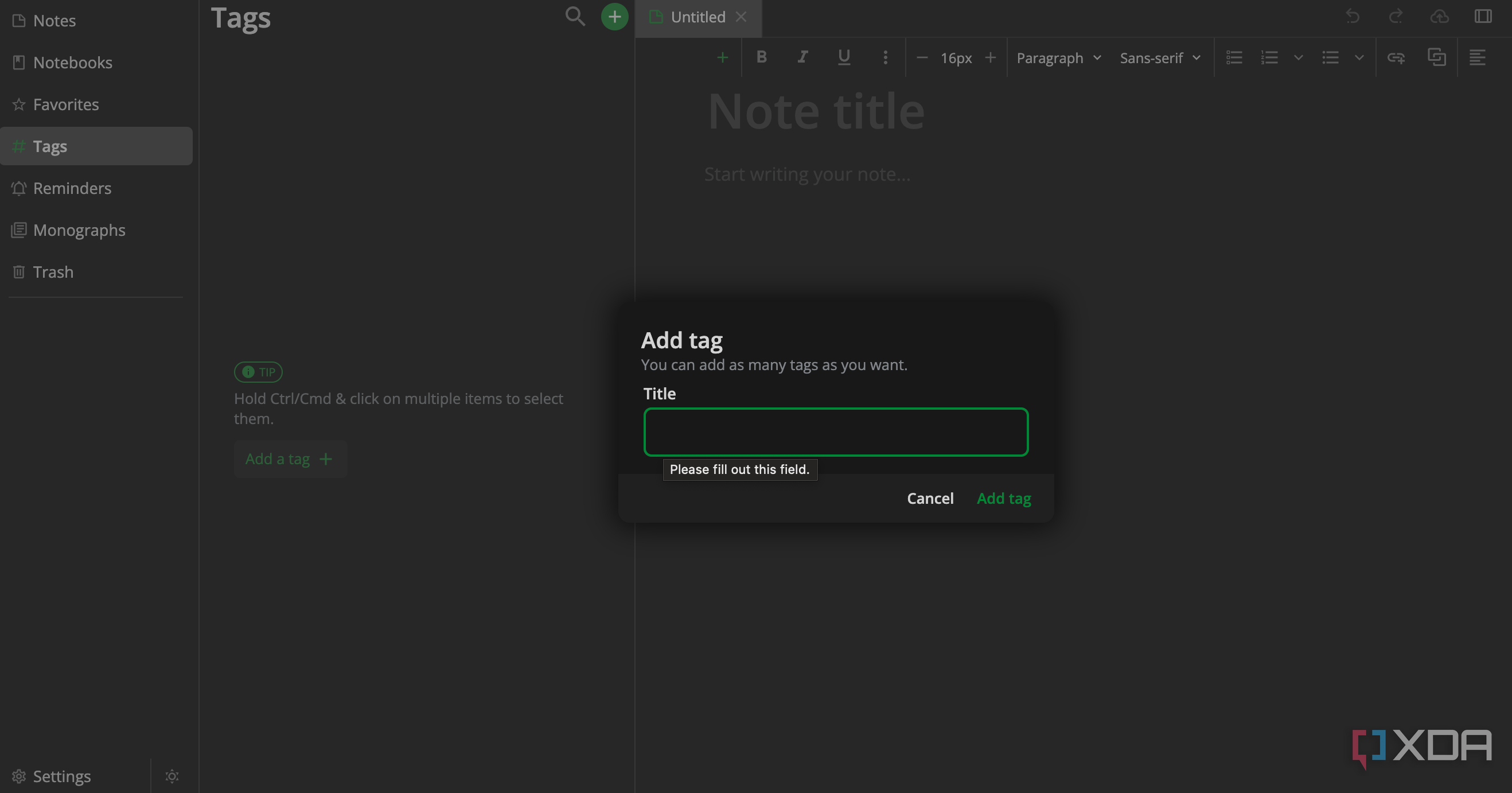1512x793 pixels.
Task: Click the redo arrow icon
Action: coord(1396,17)
